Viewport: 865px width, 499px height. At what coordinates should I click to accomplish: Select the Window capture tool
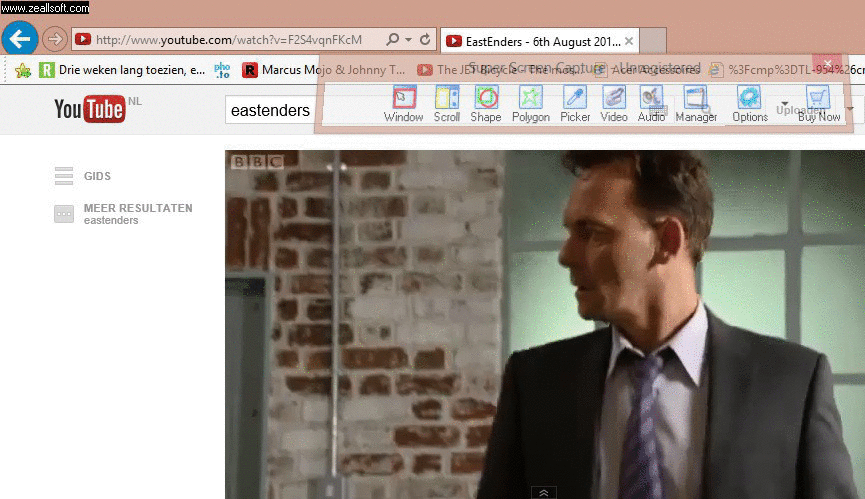coord(403,103)
